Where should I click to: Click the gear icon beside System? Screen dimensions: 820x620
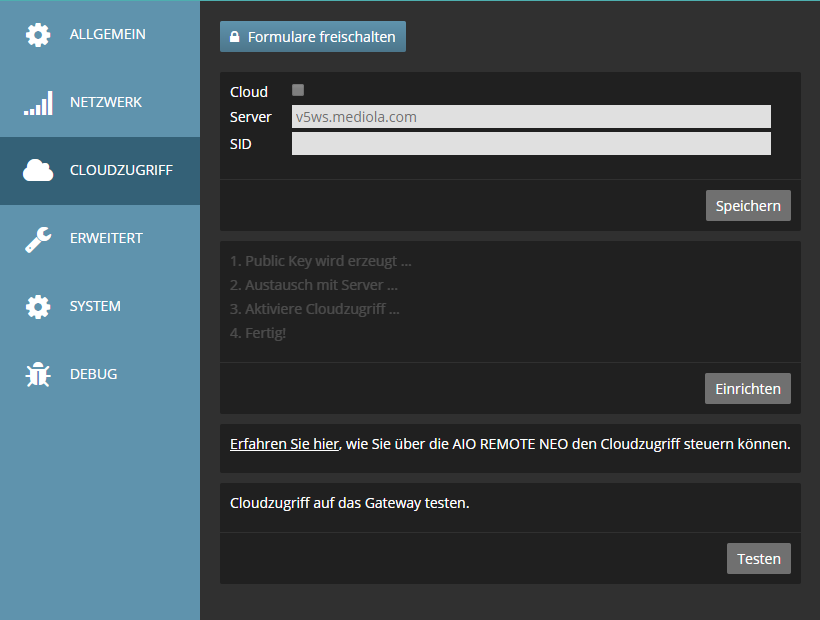(38, 307)
